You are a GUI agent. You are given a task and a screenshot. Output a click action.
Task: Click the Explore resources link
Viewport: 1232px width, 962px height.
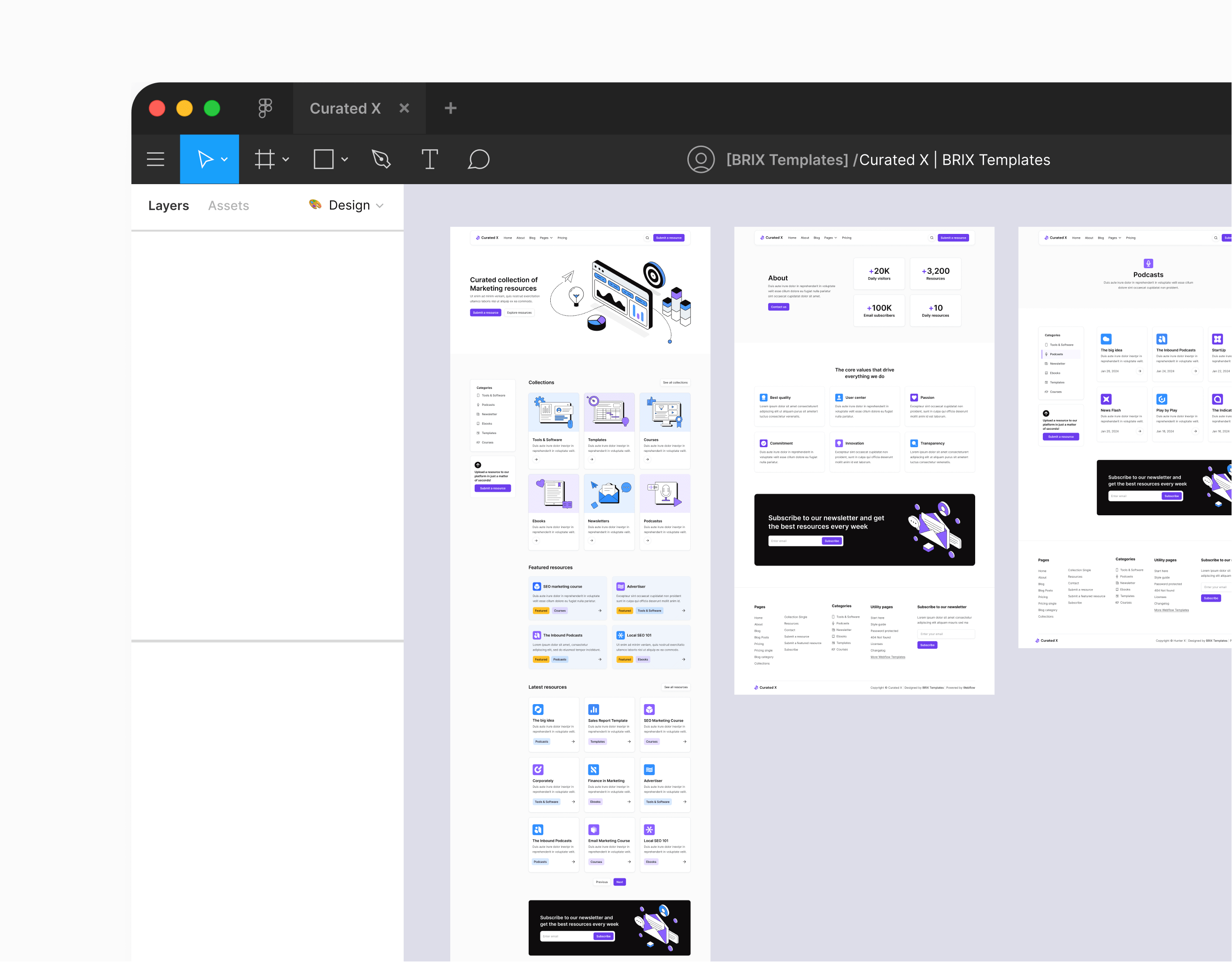click(519, 312)
